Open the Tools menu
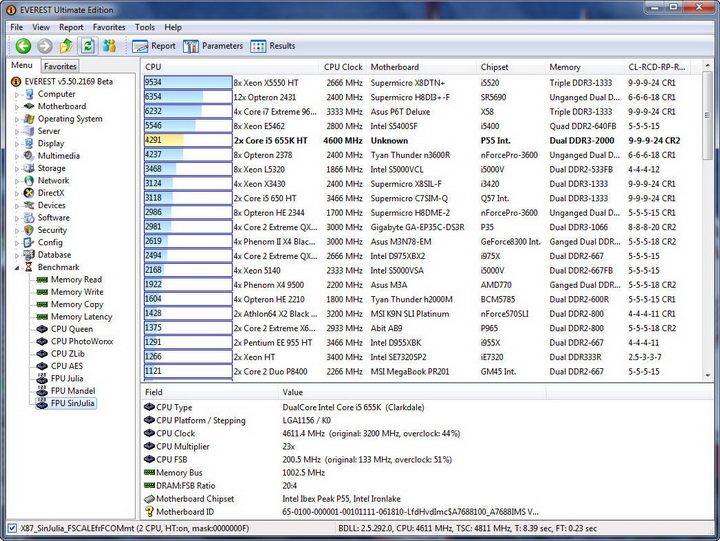 pos(145,27)
